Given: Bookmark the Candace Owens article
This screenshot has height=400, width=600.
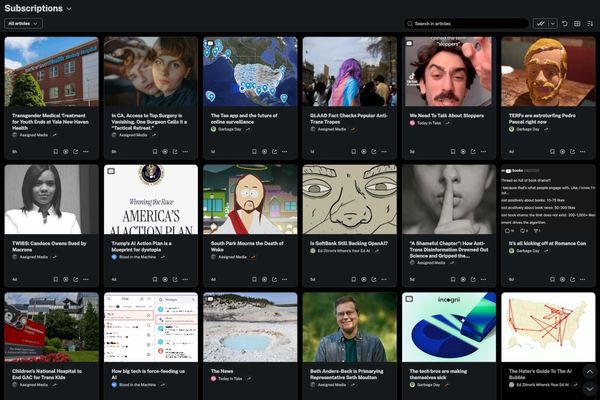Looking at the screenshot, I should coord(55,279).
